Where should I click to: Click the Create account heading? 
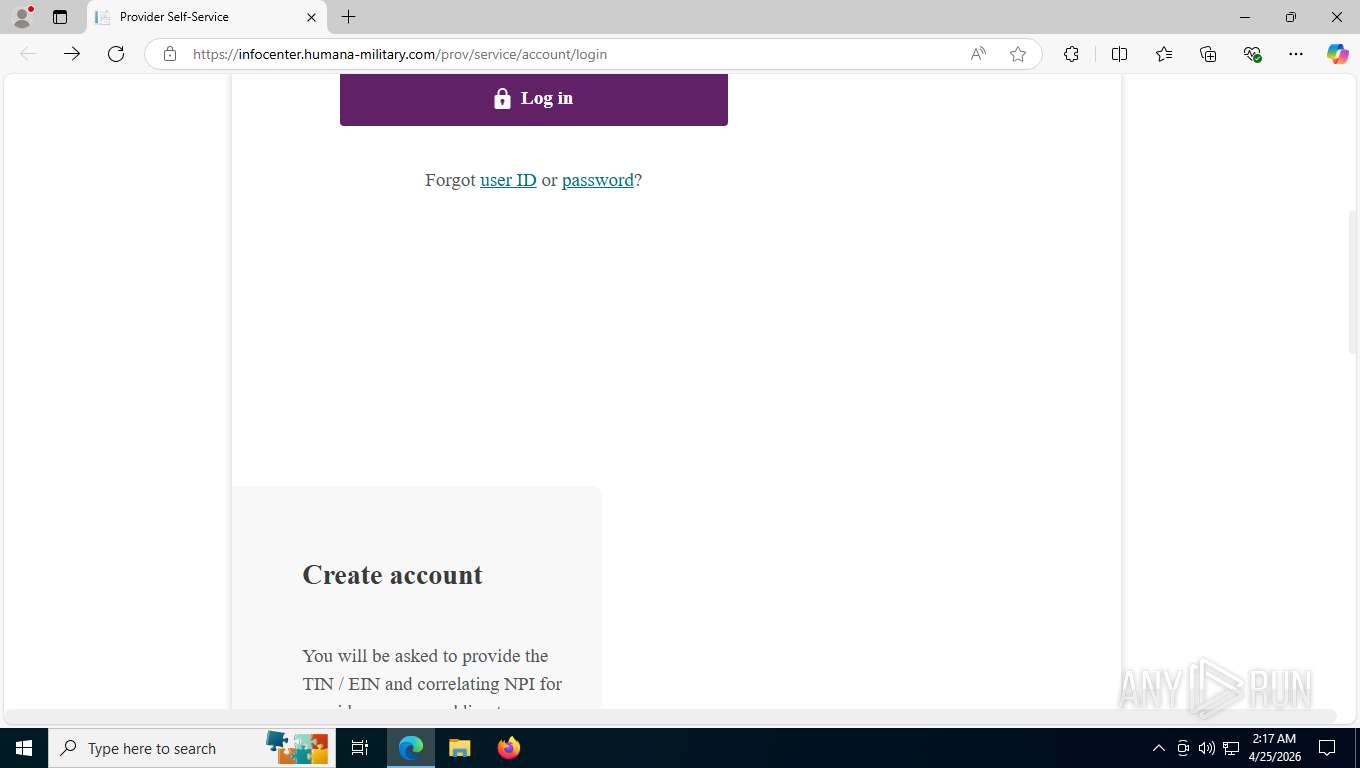pyautogui.click(x=392, y=575)
